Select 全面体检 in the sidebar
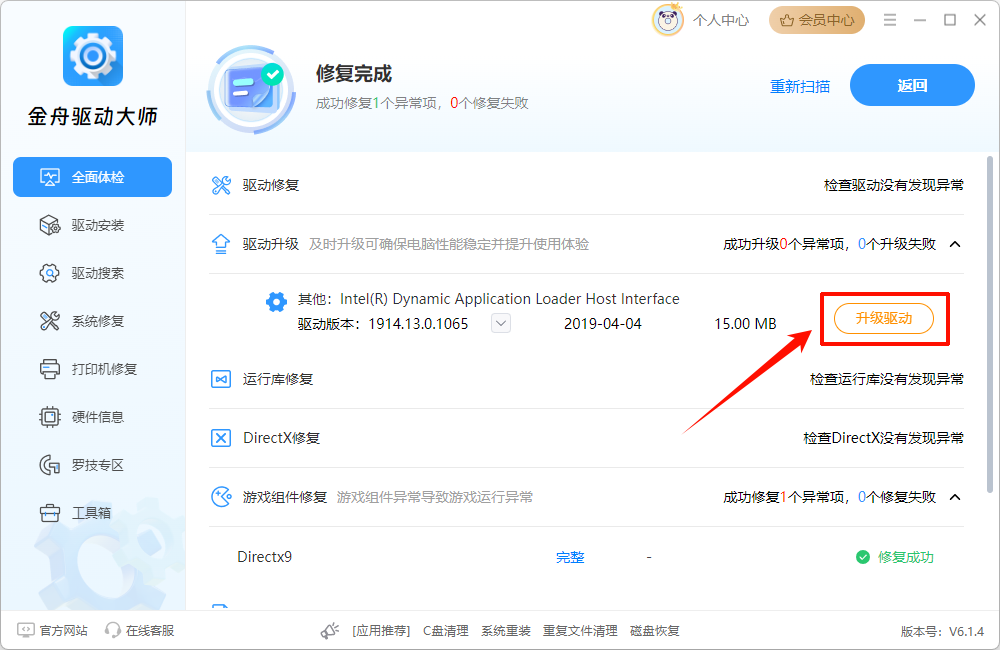Screen dimensions: 1000x650 [x=92, y=177]
